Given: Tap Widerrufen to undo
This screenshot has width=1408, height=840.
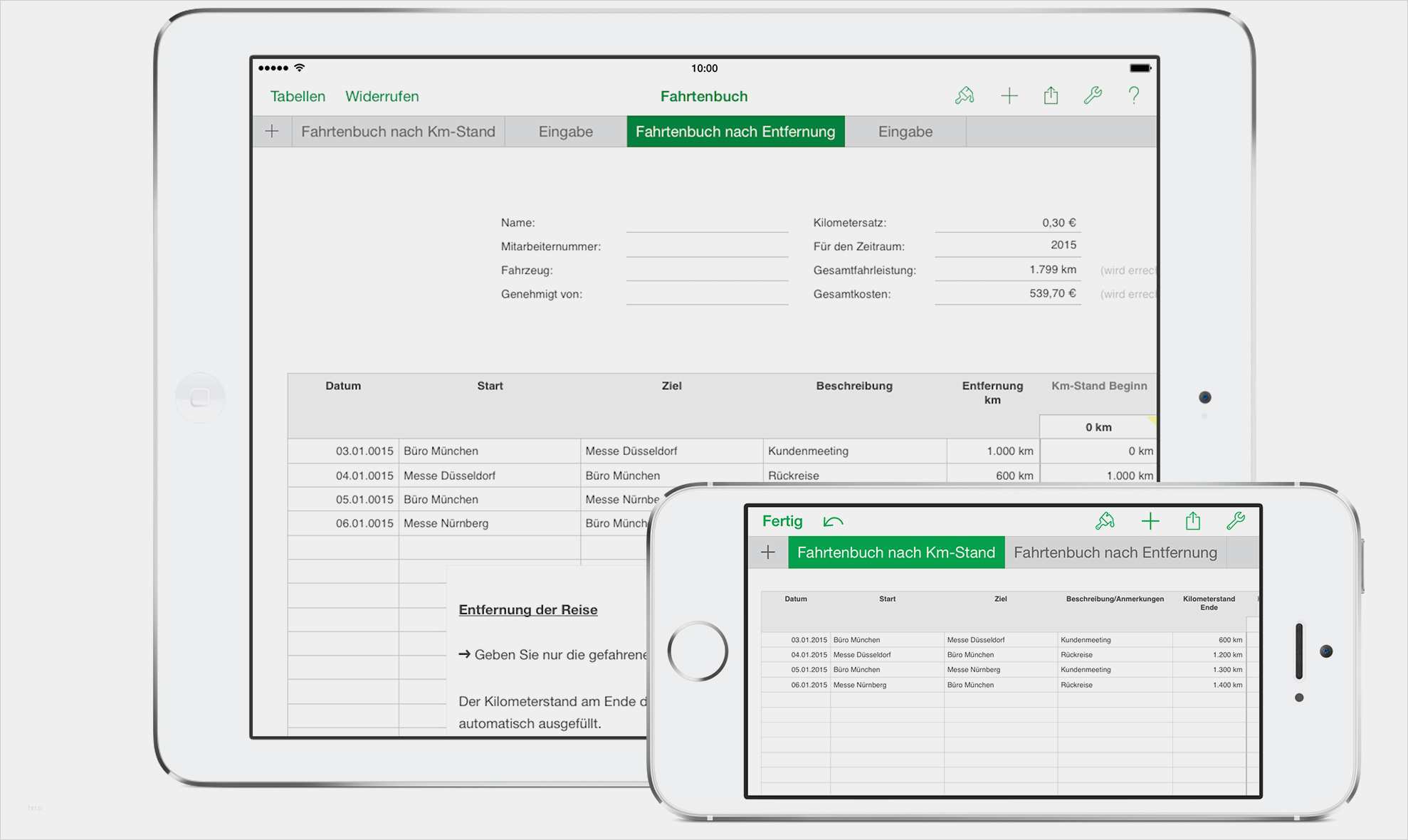Looking at the screenshot, I should coord(382,96).
